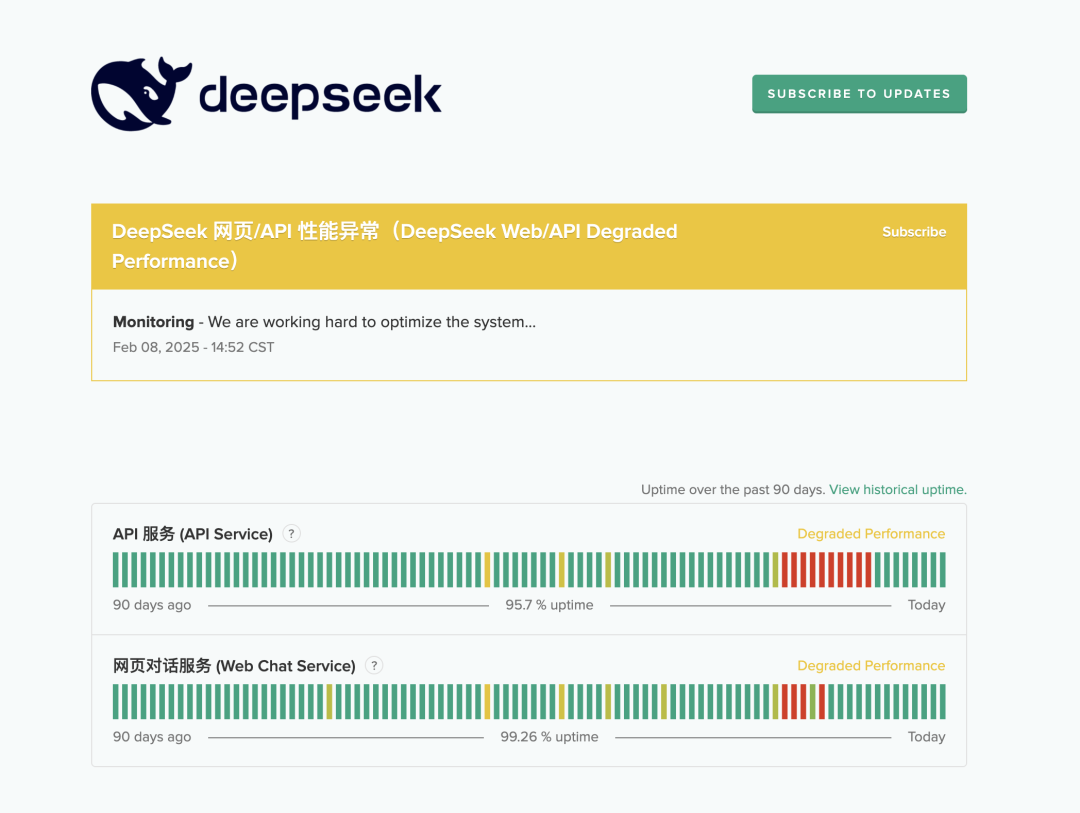This screenshot has height=813, width=1080.
Task: Click the SUBSCRIBE TO UPDATES button
Action: tap(859, 93)
